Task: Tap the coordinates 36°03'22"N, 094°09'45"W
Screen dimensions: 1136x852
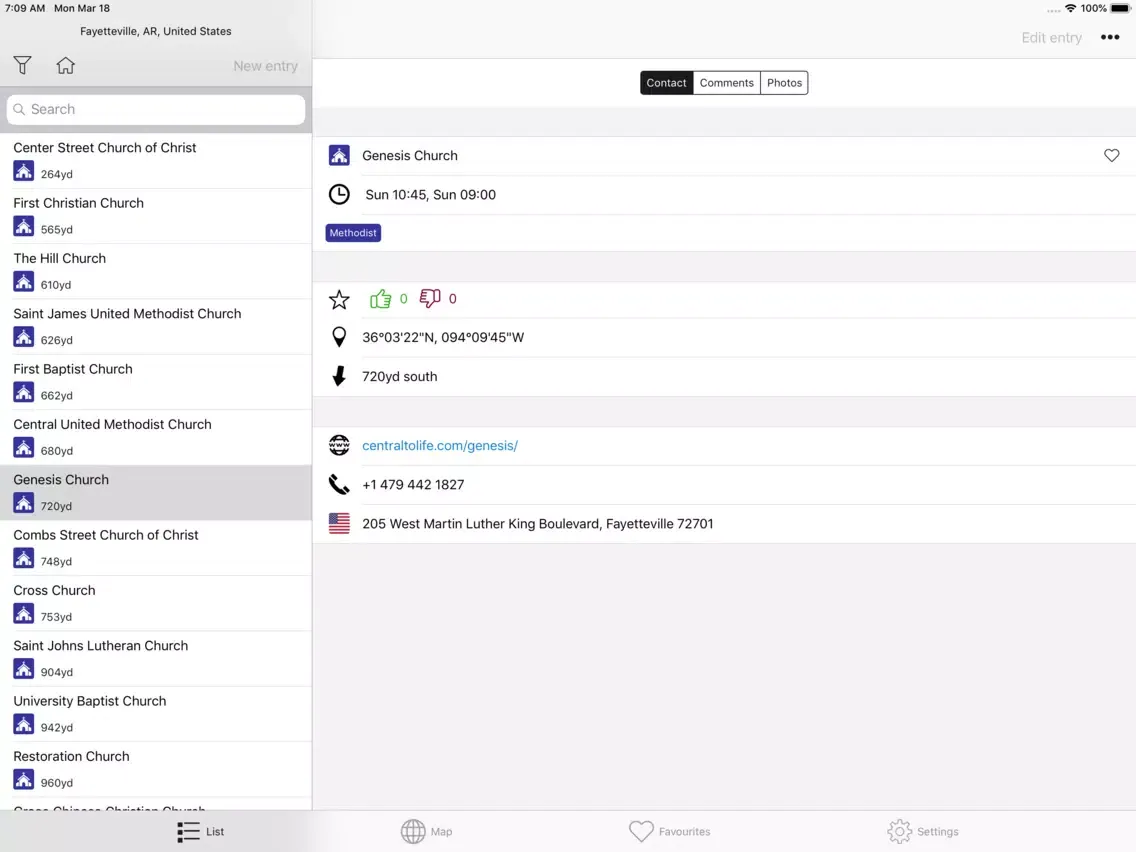Action: 443,338
